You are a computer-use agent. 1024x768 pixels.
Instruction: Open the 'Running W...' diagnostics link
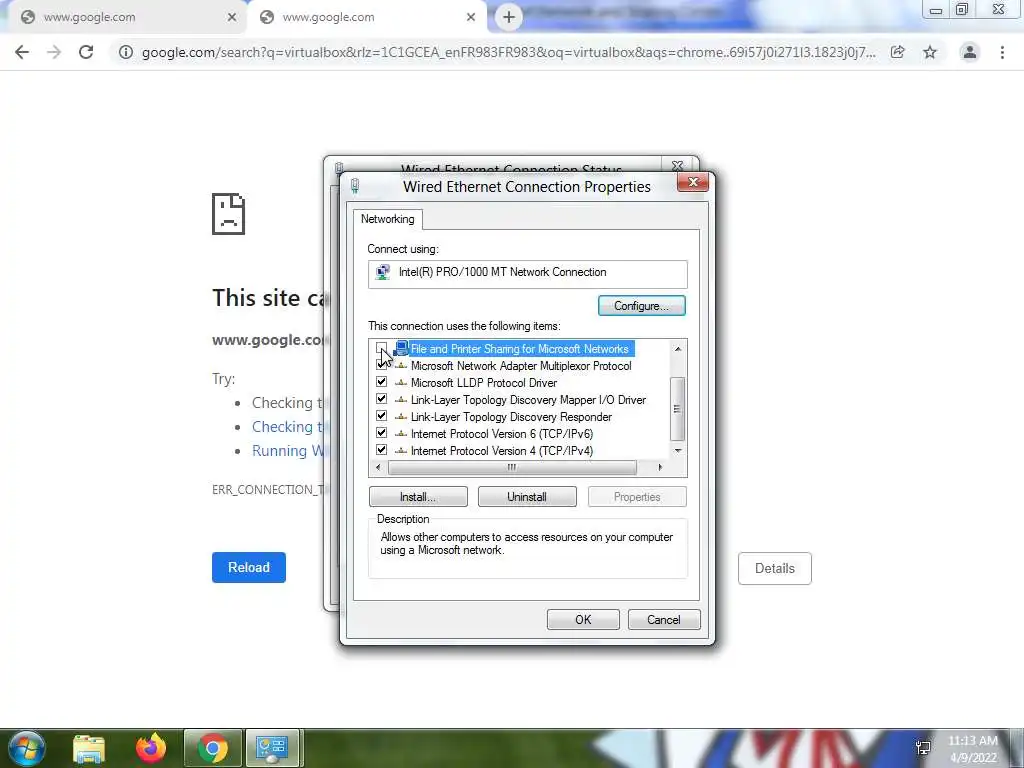click(x=288, y=451)
